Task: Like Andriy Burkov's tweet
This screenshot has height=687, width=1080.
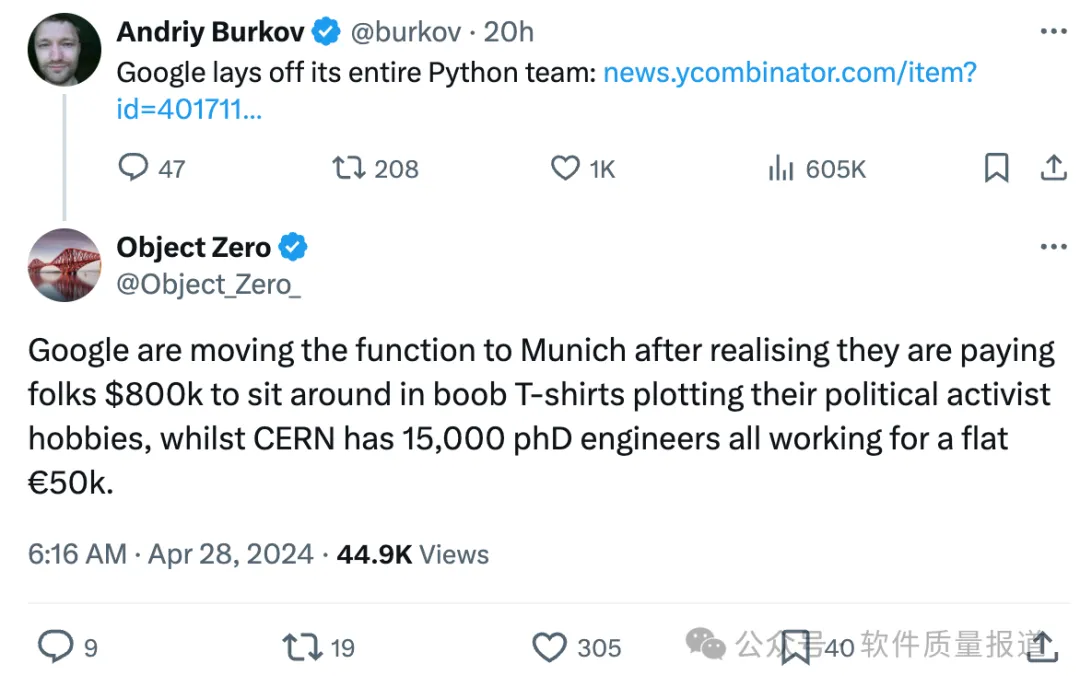Action: tap(565, 168)
